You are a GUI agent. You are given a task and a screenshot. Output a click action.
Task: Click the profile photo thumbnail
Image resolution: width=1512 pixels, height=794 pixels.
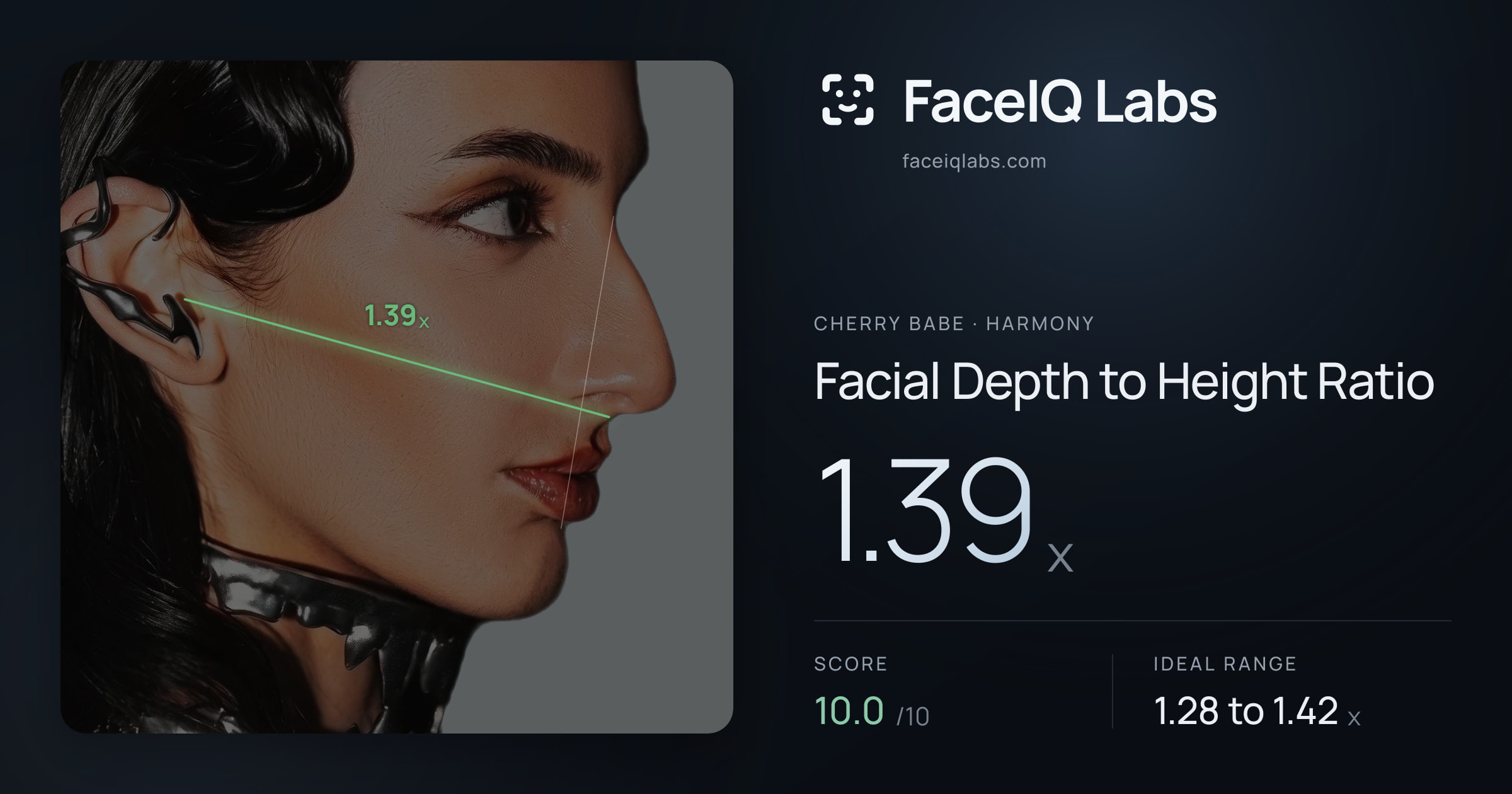click(396, 396)
